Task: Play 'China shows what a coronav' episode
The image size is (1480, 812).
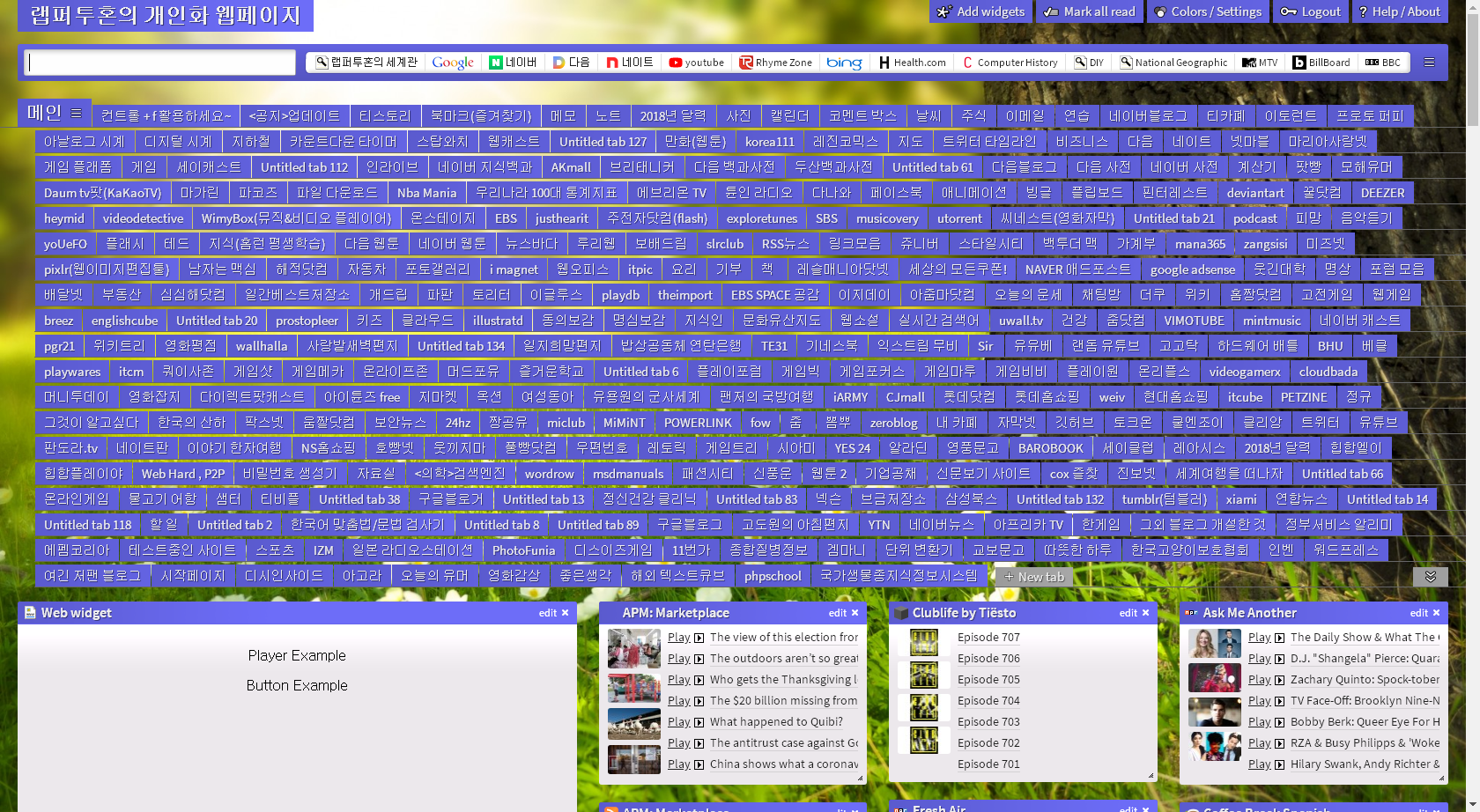Action: click(685, 764)
